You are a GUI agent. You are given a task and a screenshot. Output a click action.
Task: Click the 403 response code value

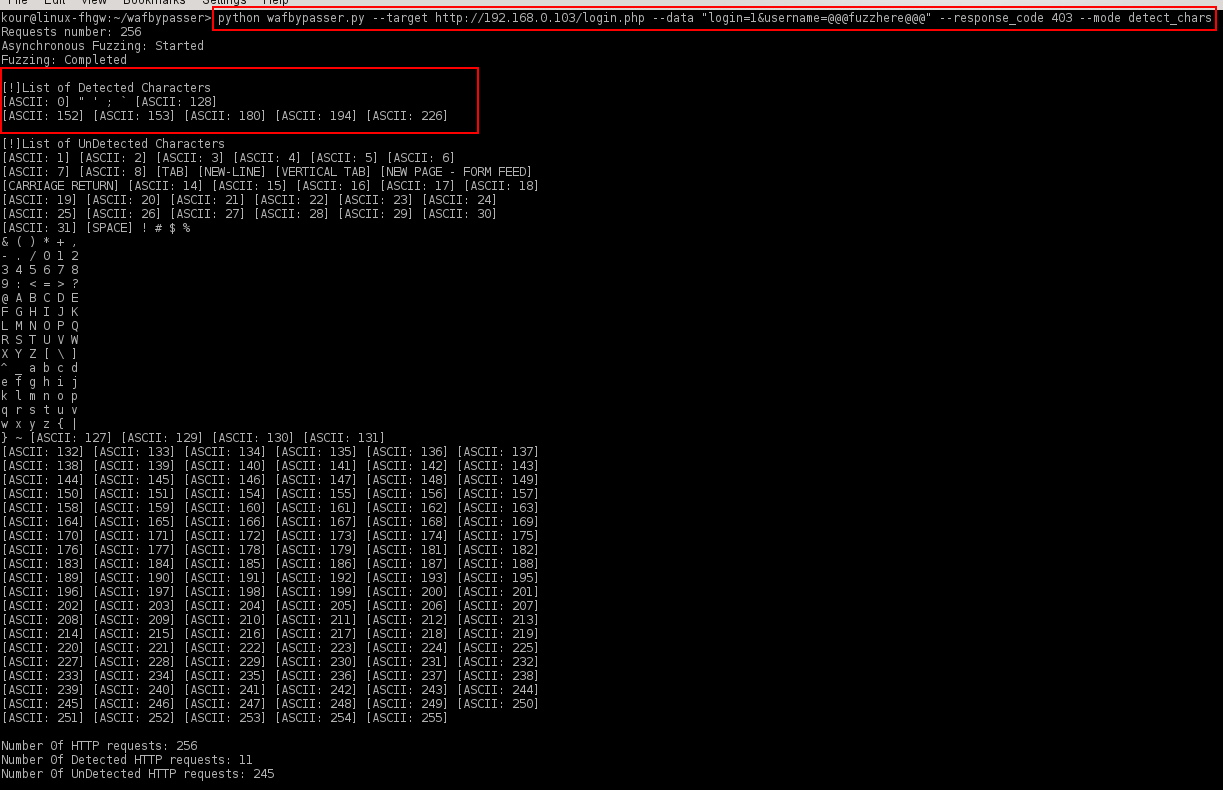tap(1062, 18)
